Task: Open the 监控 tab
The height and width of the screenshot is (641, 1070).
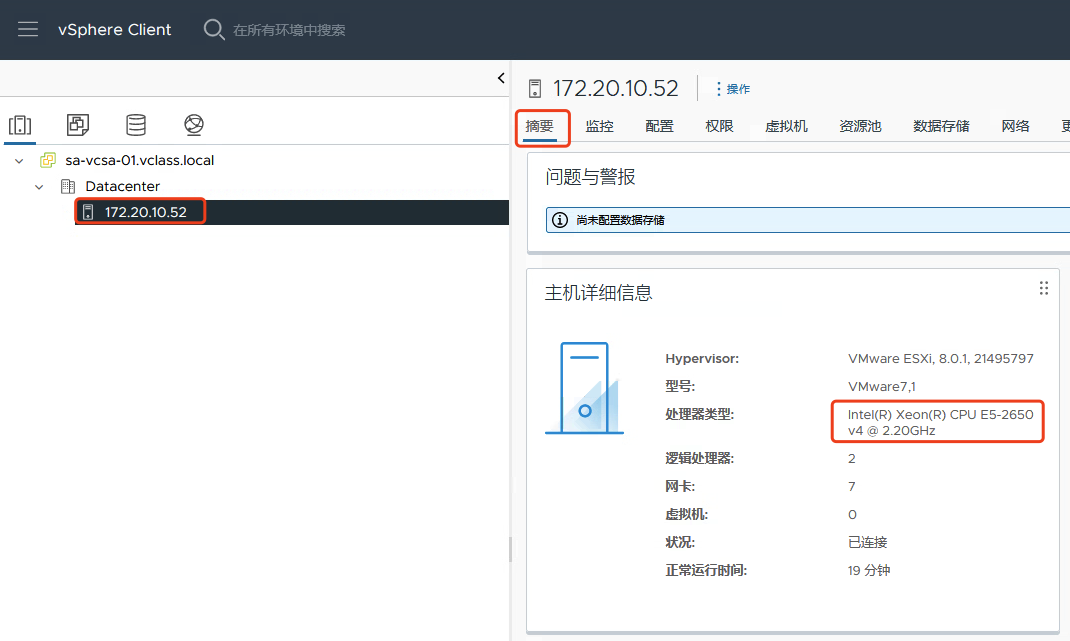Action: pos(600,126)
